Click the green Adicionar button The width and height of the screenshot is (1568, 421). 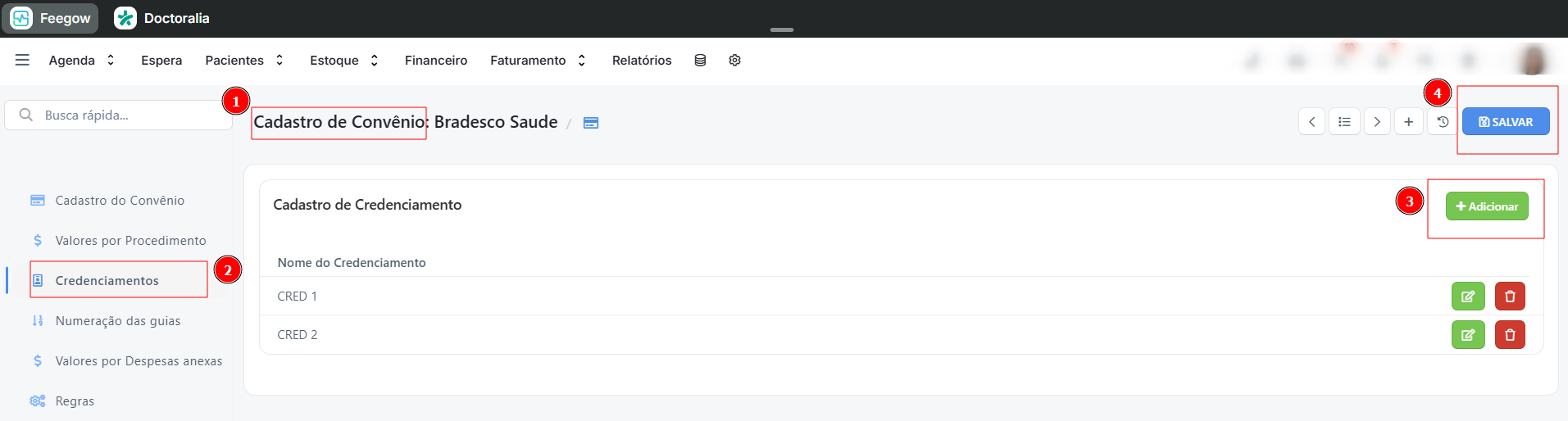click(x=1487, y=206)
